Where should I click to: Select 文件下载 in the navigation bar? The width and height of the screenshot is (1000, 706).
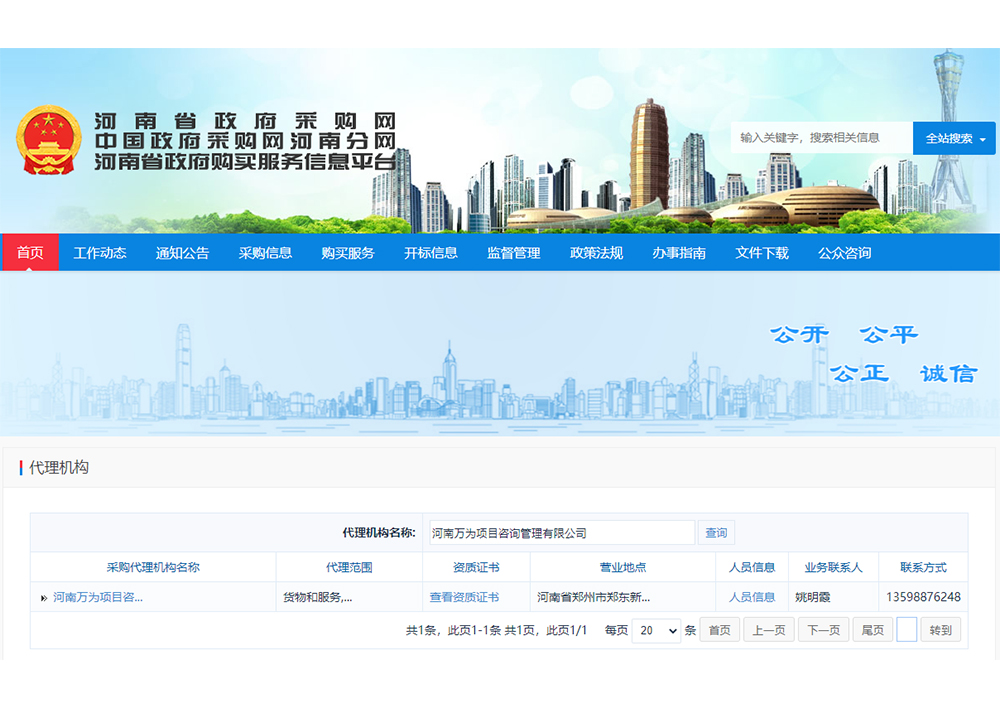[762, 253]
